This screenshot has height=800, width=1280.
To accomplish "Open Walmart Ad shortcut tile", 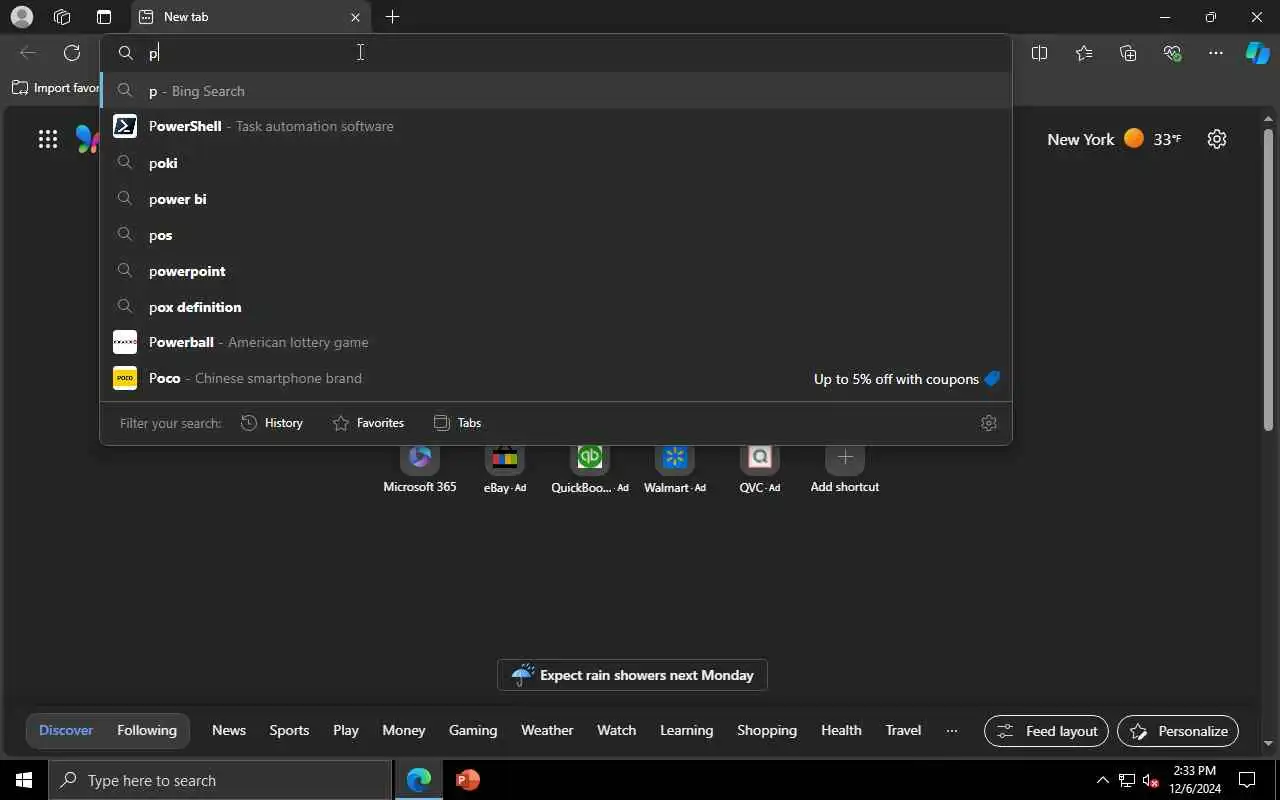I will click(675, 470).
